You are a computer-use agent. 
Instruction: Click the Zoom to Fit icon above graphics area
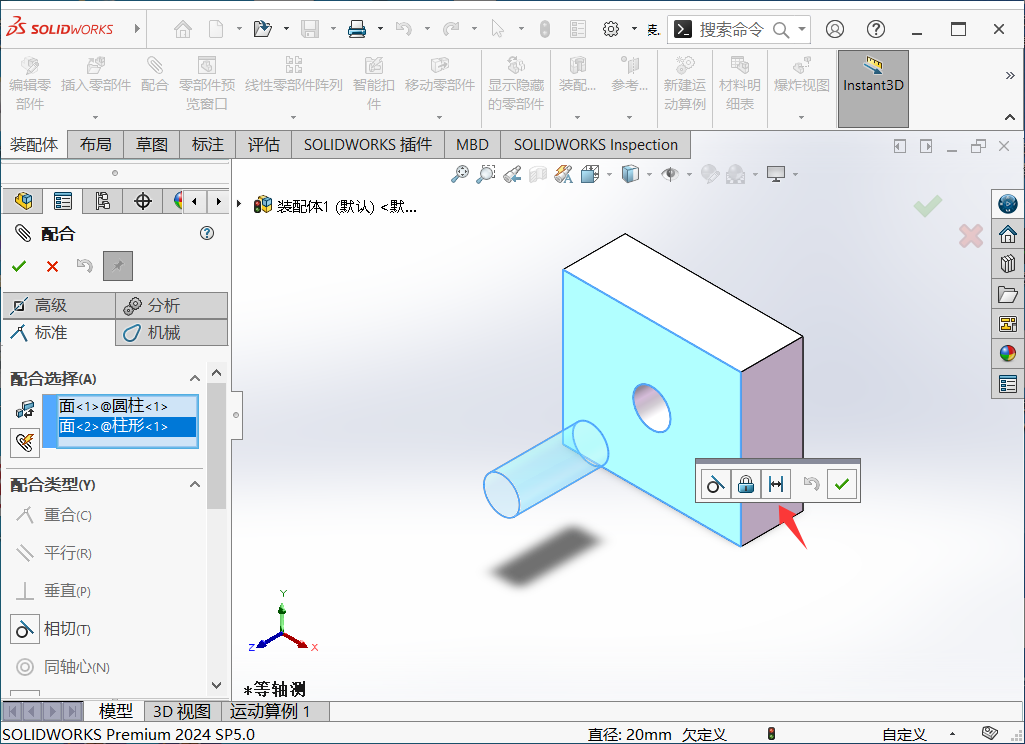(x=459, y=173)
